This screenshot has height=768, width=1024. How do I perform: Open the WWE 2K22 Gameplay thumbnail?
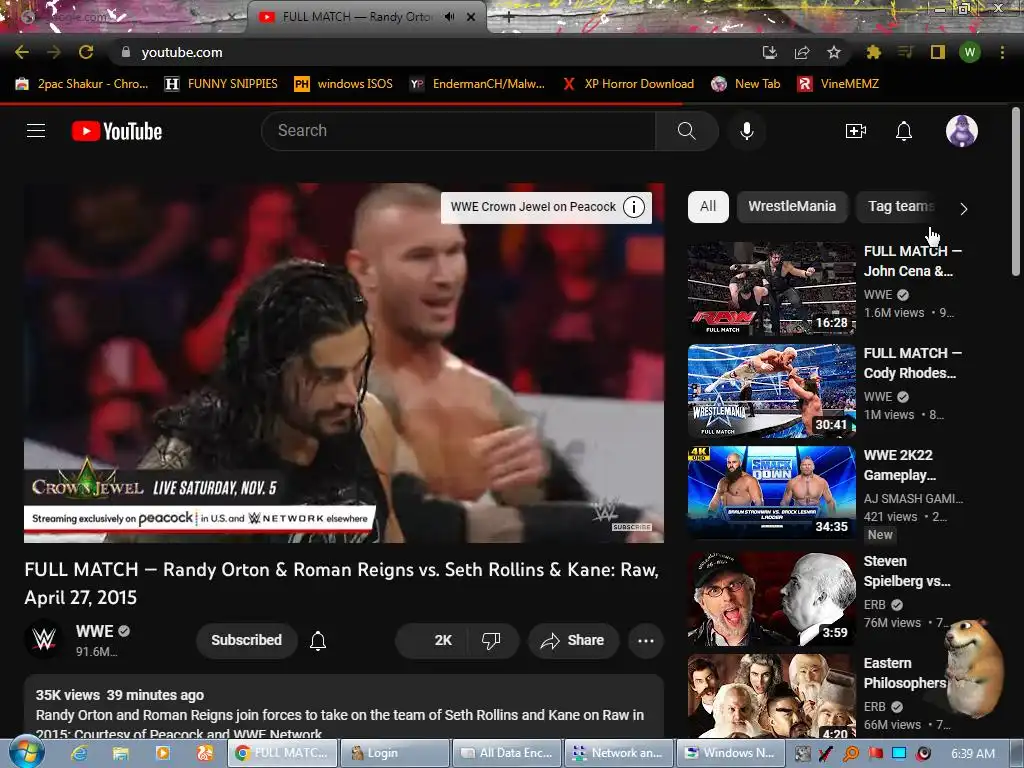click(x=771, y=492)
